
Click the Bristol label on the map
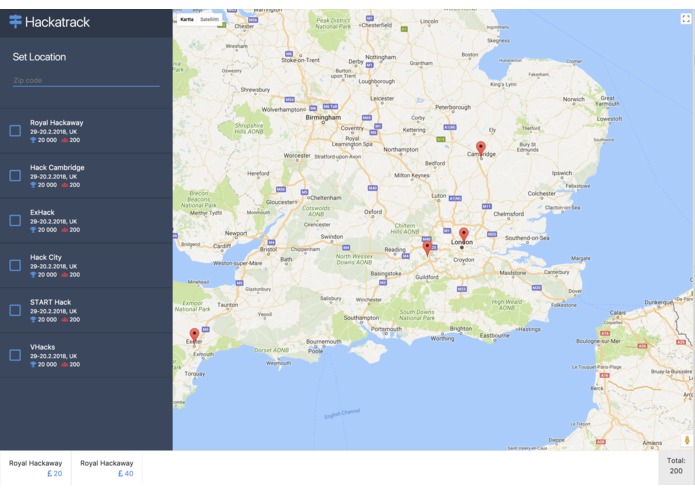click(268, 249)
